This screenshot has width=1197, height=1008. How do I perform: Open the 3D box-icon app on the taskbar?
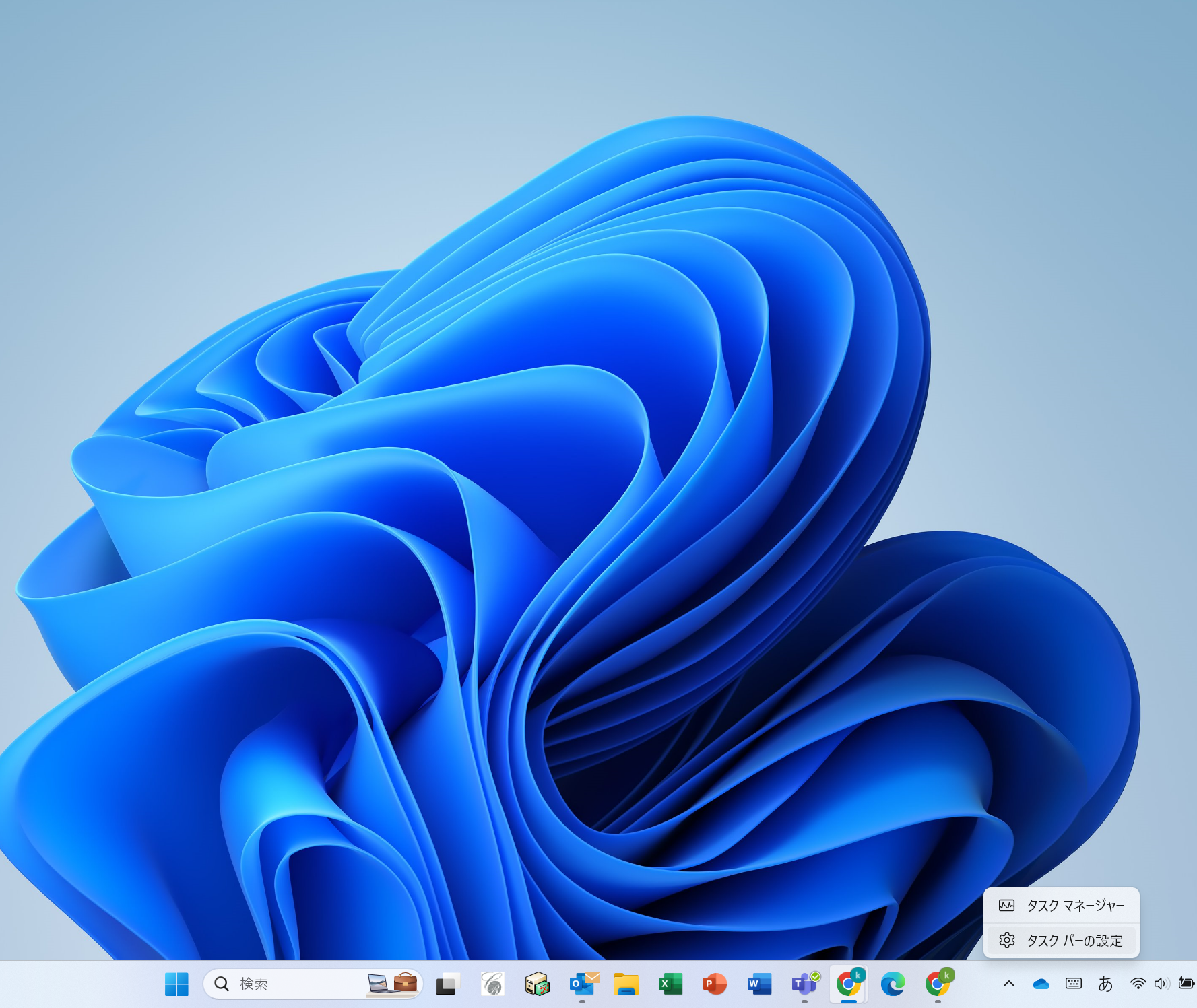pyautogui.click(x=537, y=984)
